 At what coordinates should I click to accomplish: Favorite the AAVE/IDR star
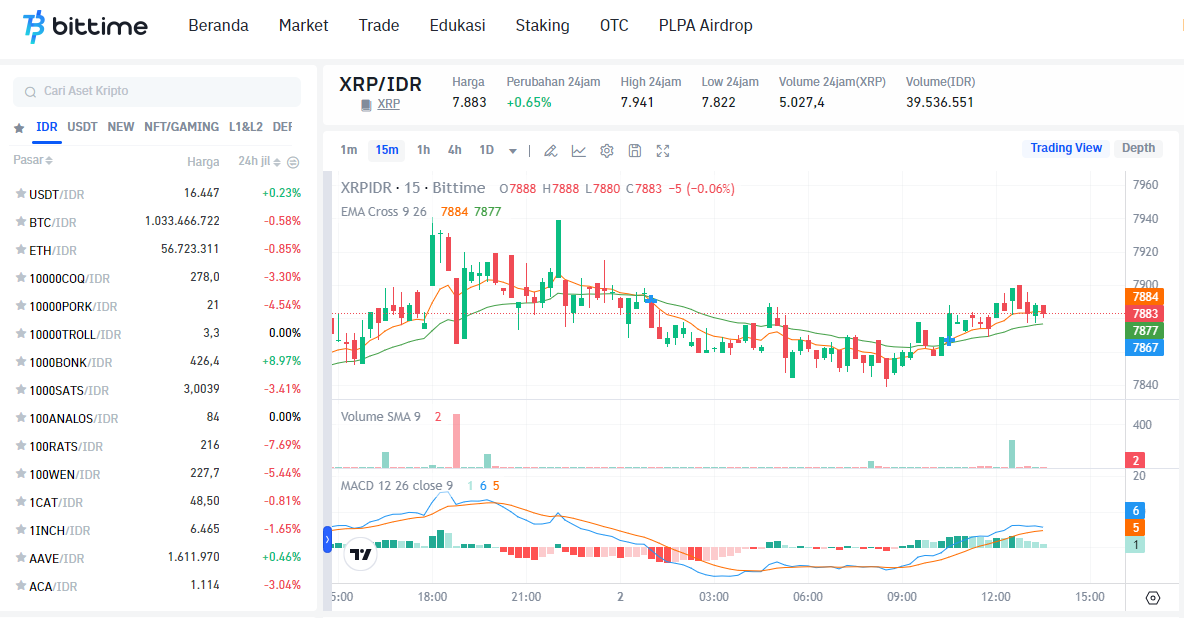click(x=20, y=558)
